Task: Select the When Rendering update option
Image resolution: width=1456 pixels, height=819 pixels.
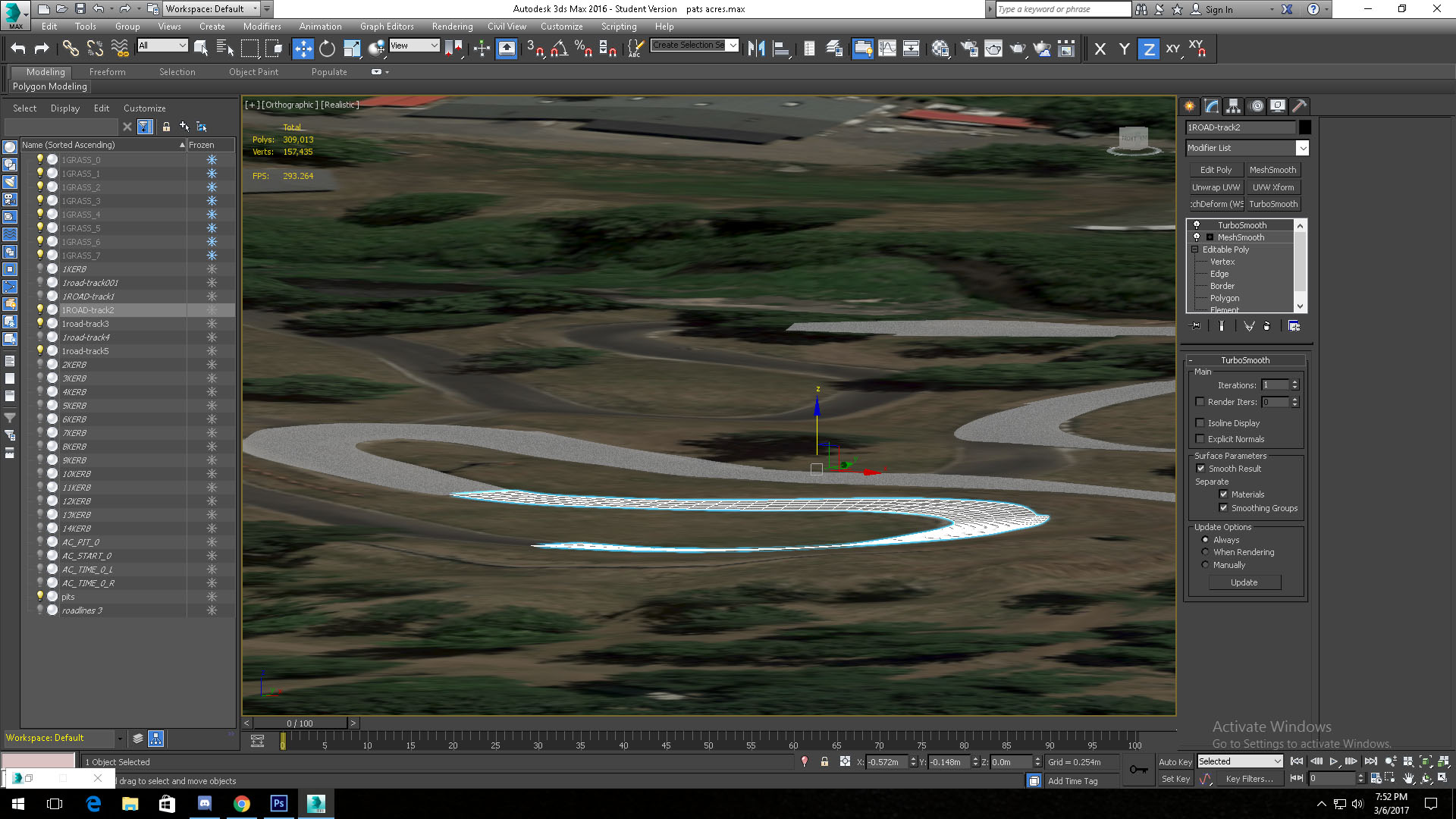Action: [1205, 552]
